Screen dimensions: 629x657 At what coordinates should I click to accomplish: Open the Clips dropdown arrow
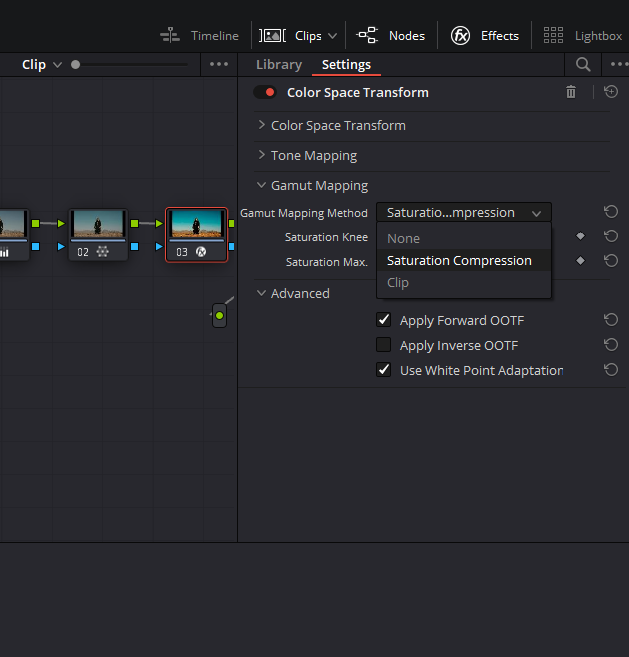pos(332,36)
